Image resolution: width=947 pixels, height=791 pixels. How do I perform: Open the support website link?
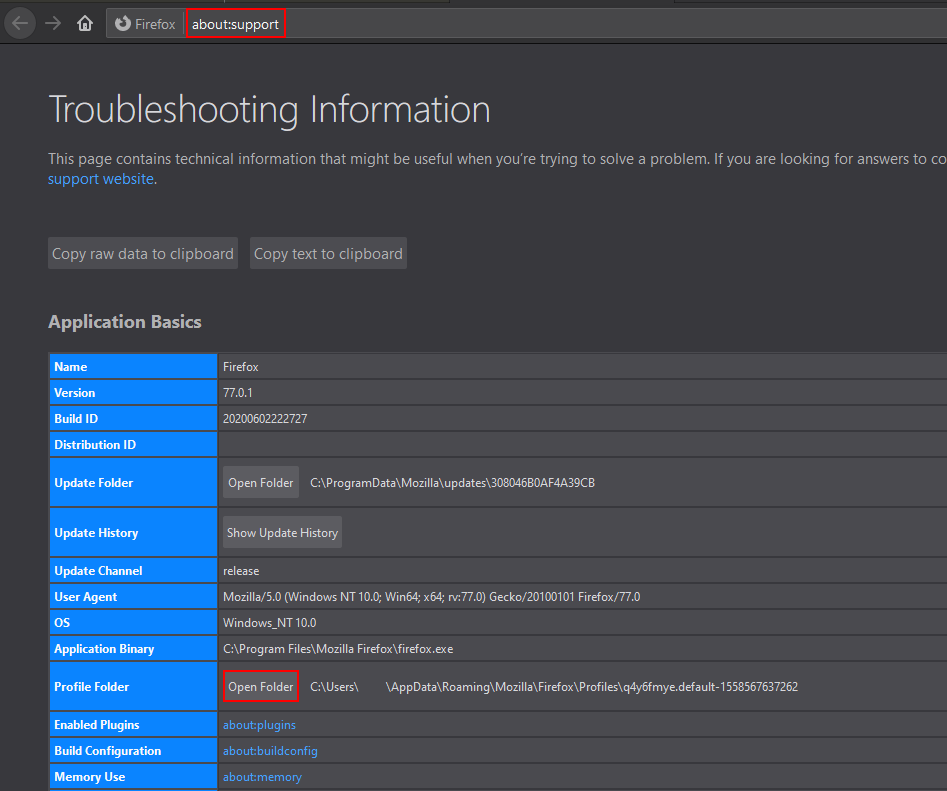point(101,179)
